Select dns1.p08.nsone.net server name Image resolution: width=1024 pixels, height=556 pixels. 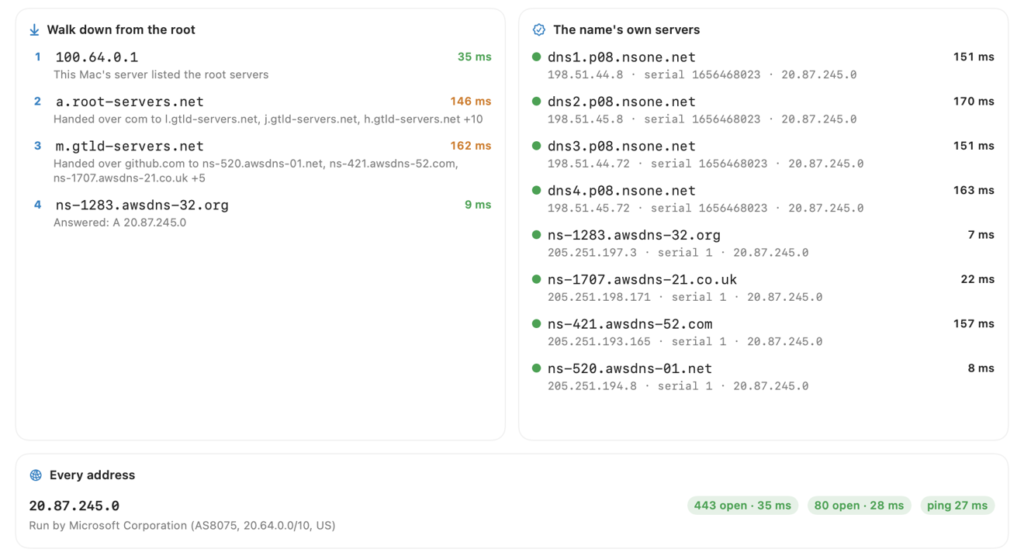pos(621,57)
